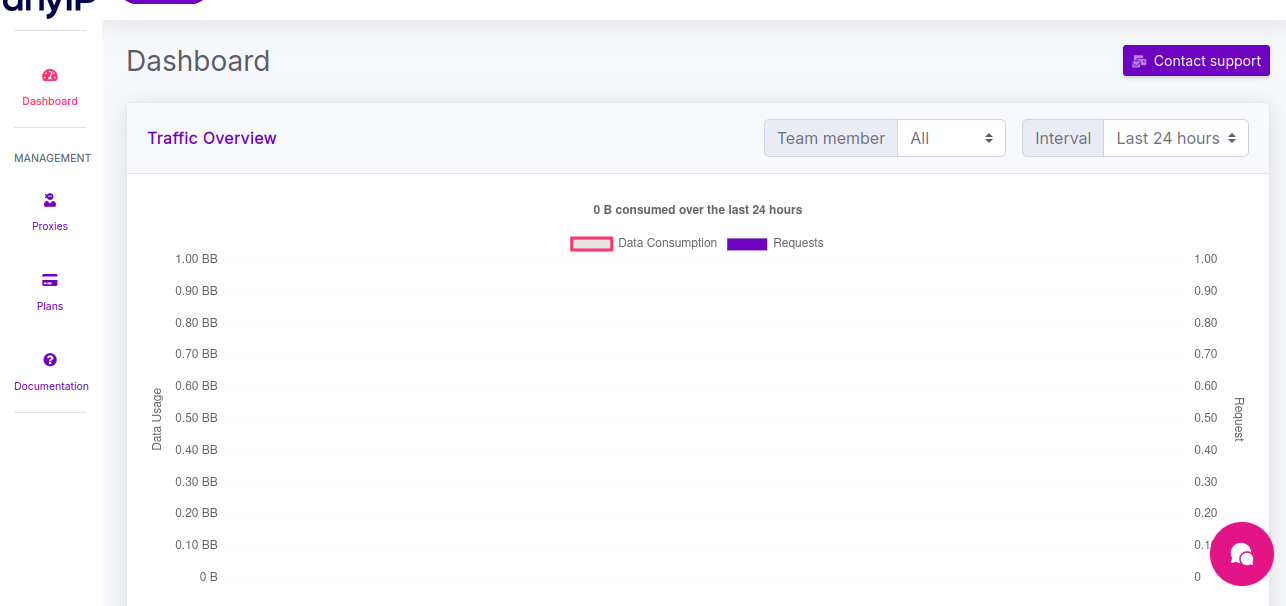The width and height of the screenshot is (1286, 606).
Task: Click the Documentation question mark icon
Action: [50, 360]
